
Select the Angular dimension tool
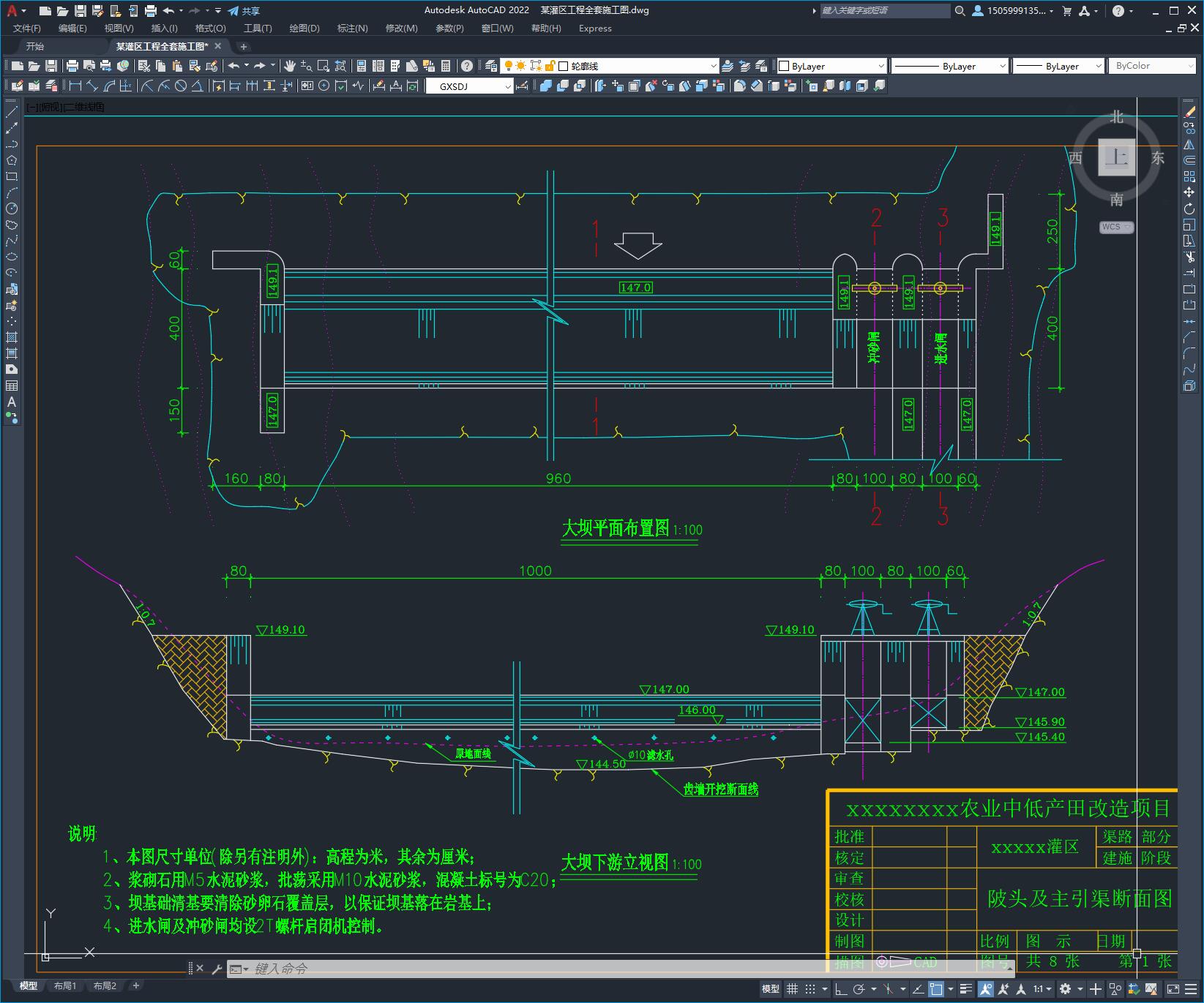[x=198, y=86]
